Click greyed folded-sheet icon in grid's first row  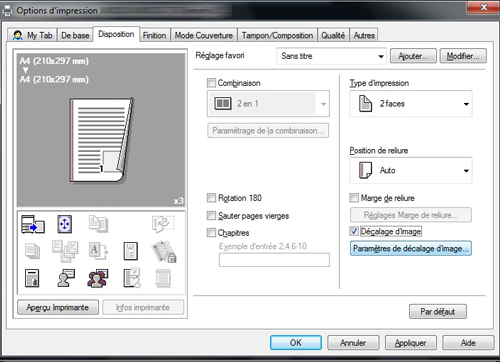(x=163, y=224)
